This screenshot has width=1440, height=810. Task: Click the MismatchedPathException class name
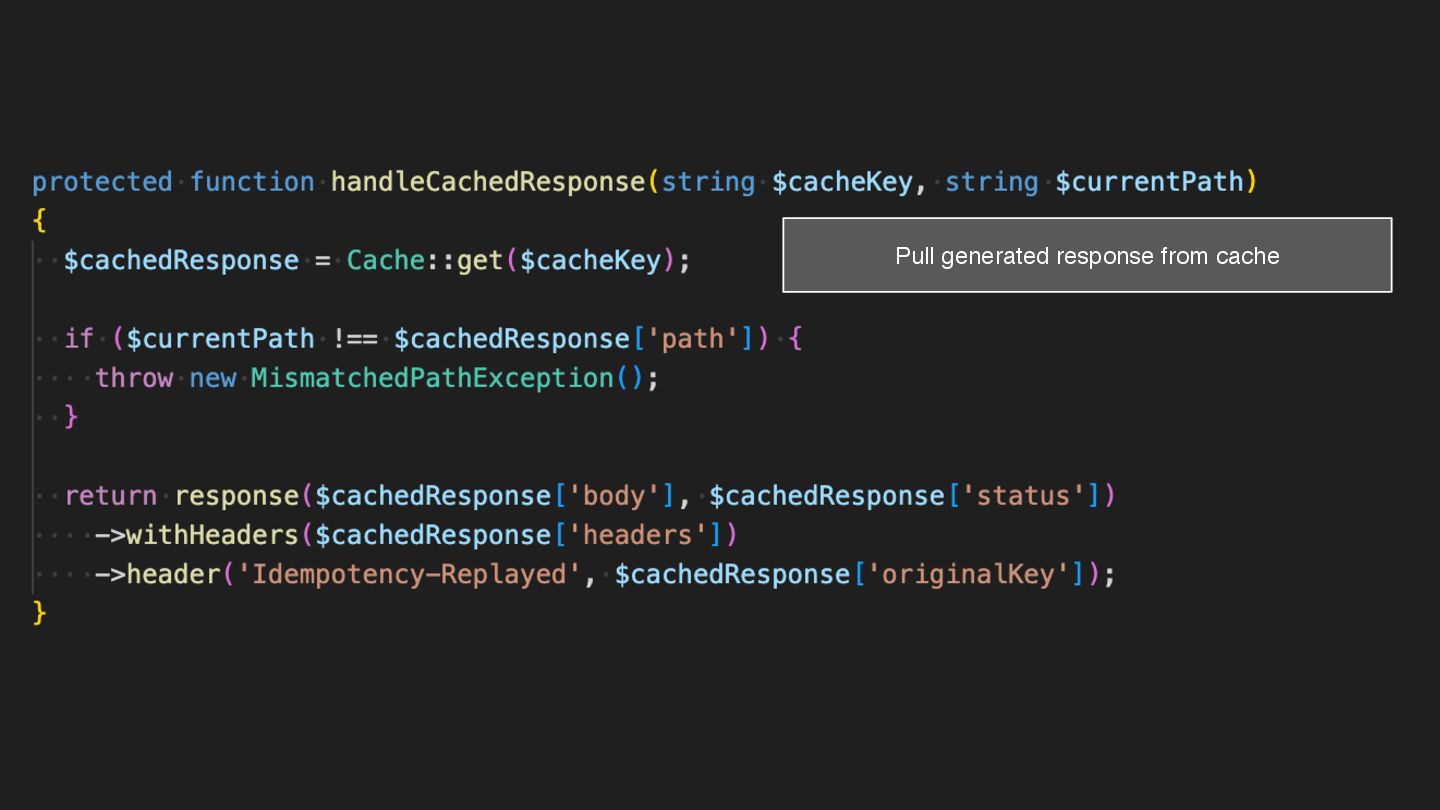click(x=432, y=378)
